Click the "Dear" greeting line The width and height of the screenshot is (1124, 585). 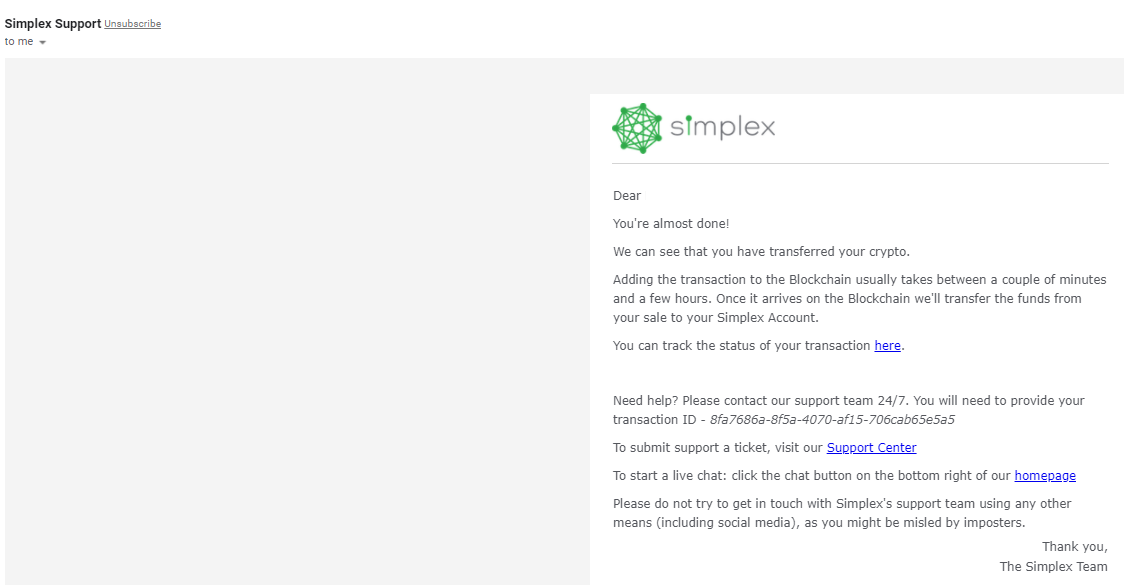(625, 195)
